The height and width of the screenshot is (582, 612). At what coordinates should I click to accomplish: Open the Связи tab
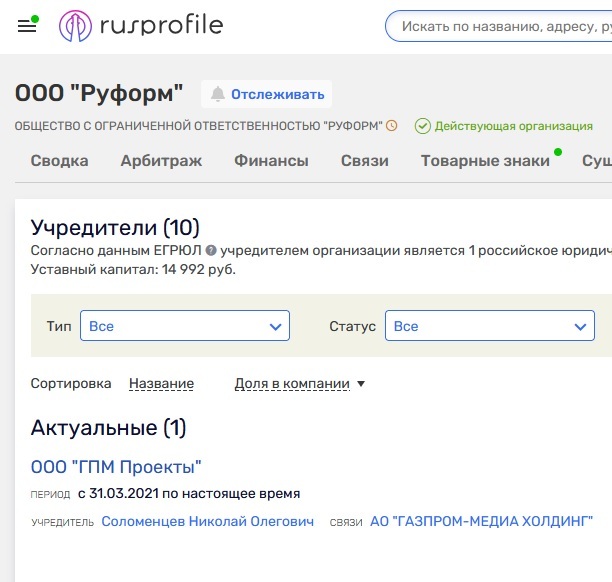[365, 161]
